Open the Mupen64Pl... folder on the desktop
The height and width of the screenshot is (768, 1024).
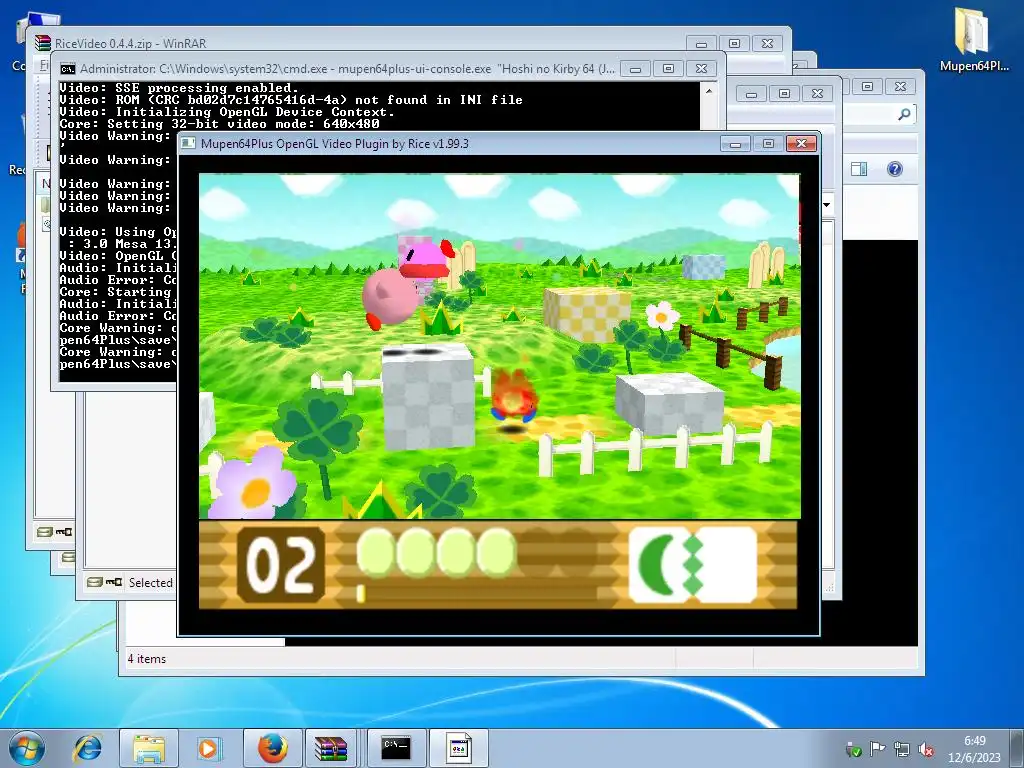[974, 39]
